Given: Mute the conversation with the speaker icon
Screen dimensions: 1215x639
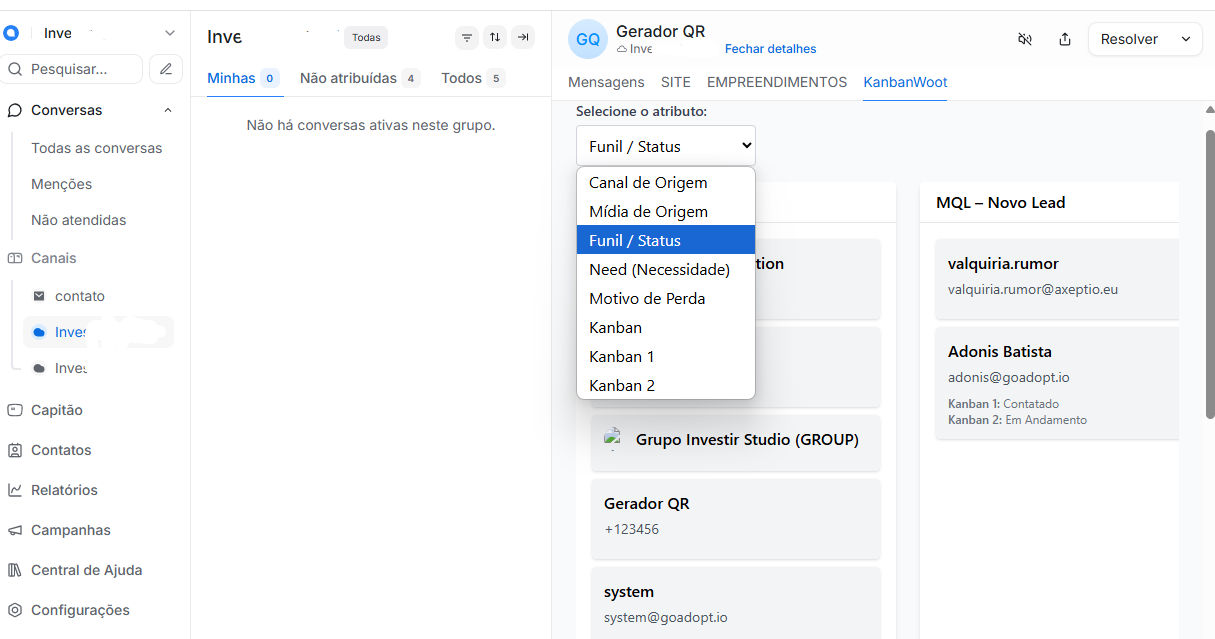Looking at the screenshot, I should (x=1025, y=39).
